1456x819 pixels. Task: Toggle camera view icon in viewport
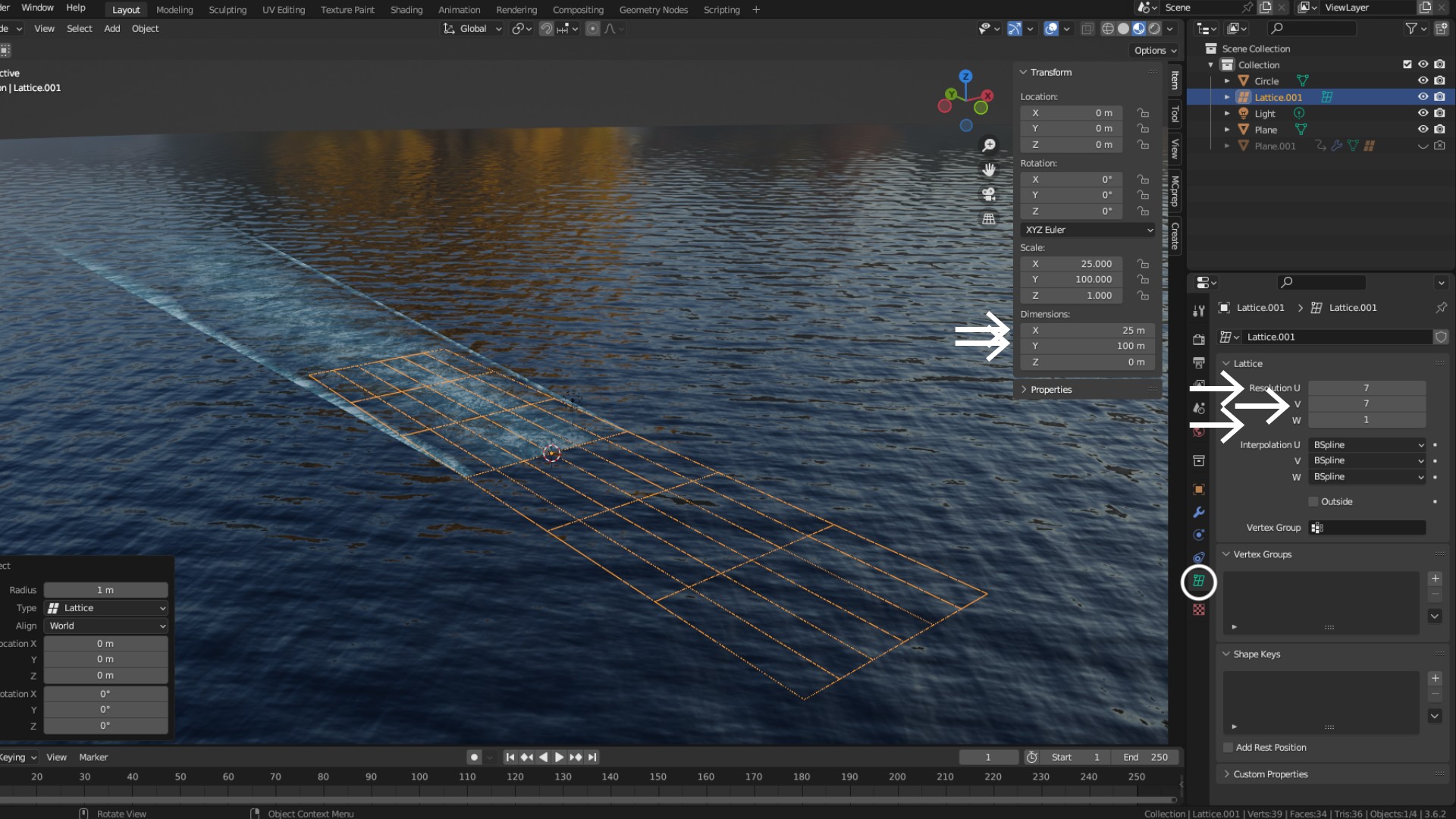[x=989, y=194]
